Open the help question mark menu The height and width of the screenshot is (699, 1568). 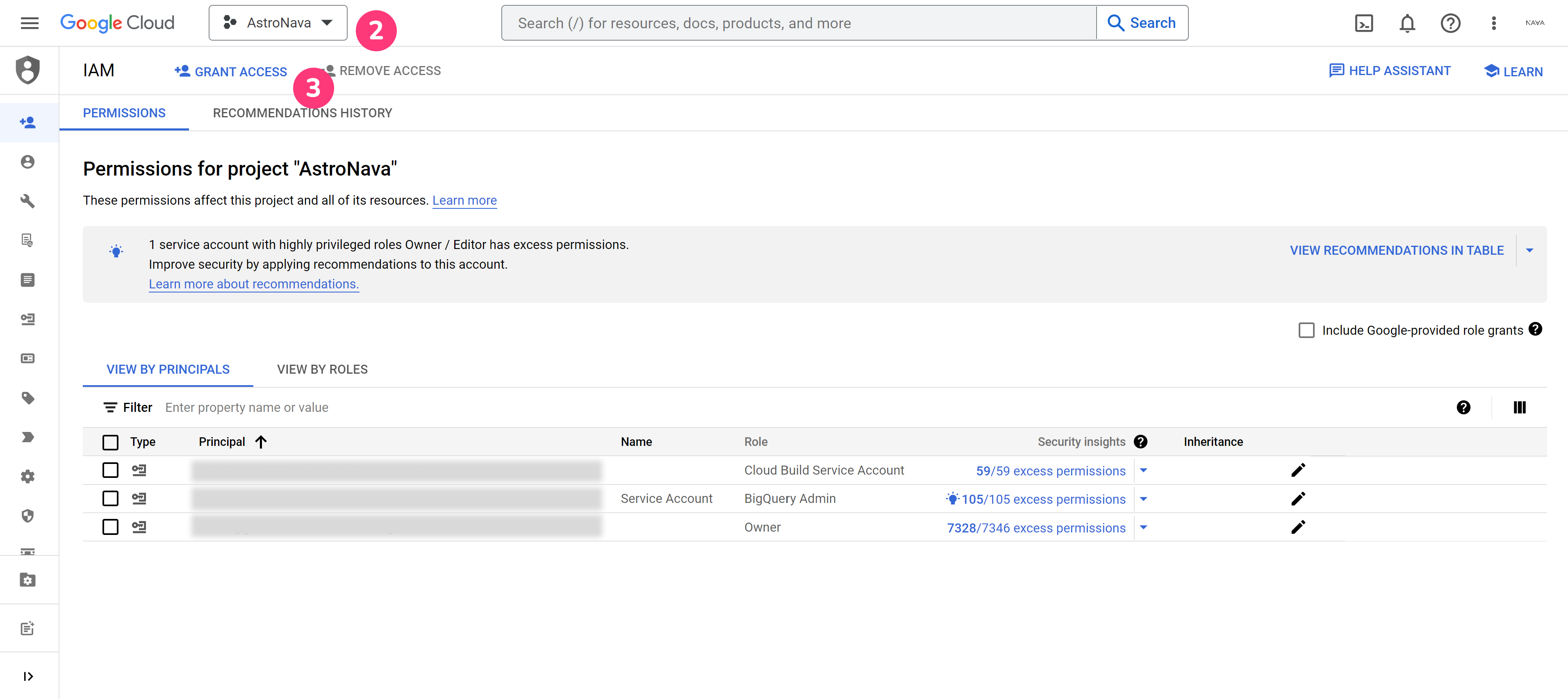(x=1450, y=23)
